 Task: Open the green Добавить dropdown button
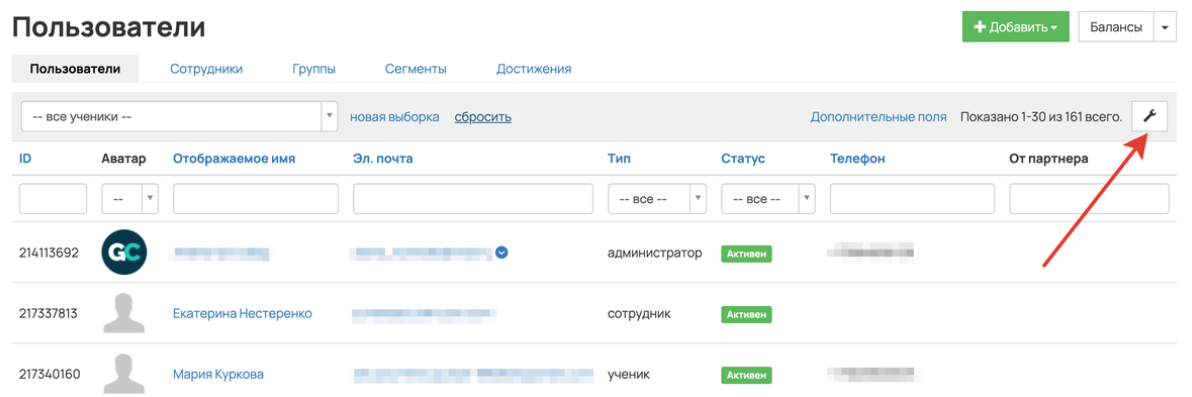pos(1016,27)
